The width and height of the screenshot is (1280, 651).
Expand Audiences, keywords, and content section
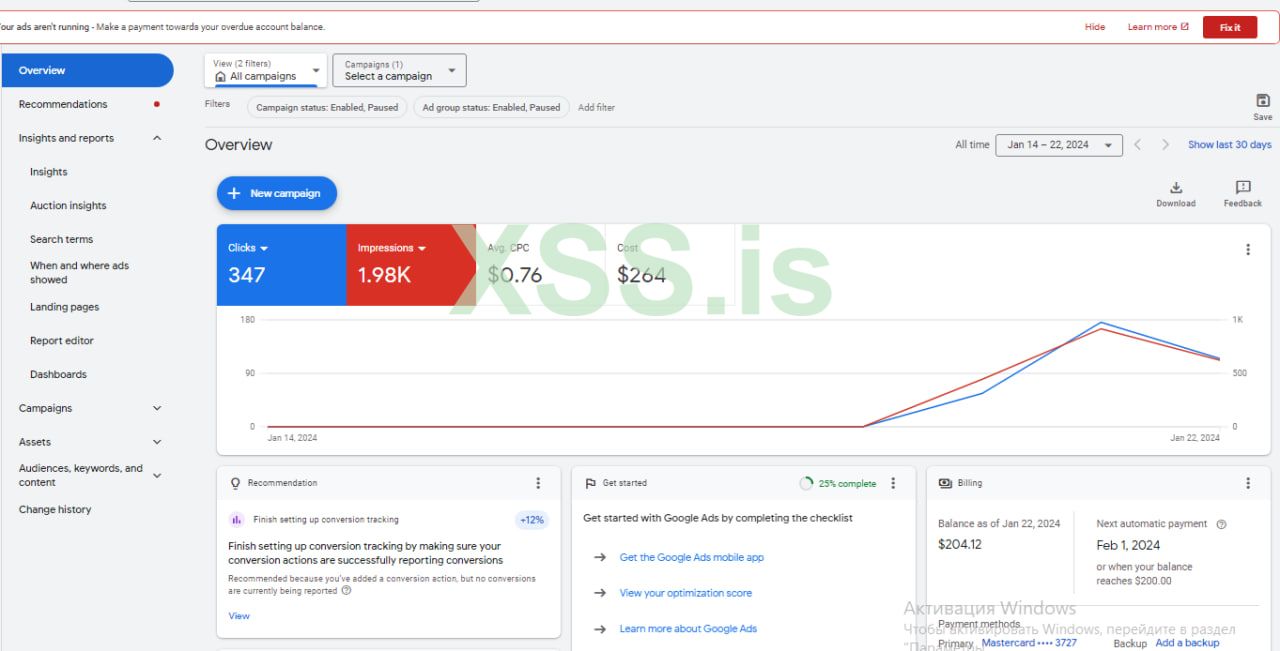157,475
